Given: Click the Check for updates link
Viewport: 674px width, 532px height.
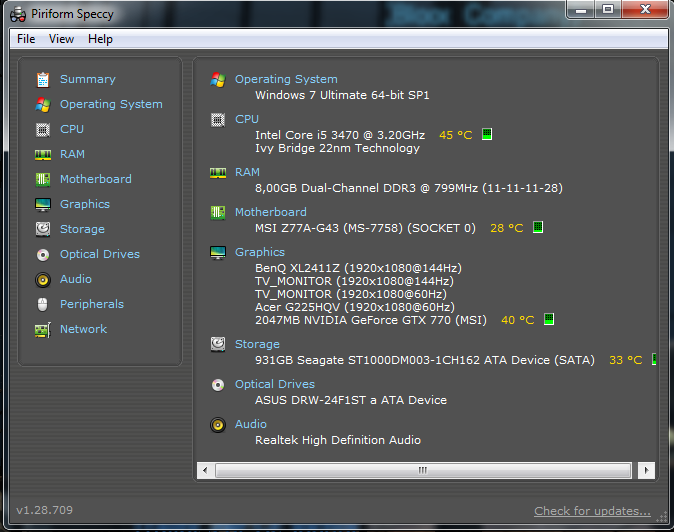Looking at the screenshot, I should pos(592,511).
